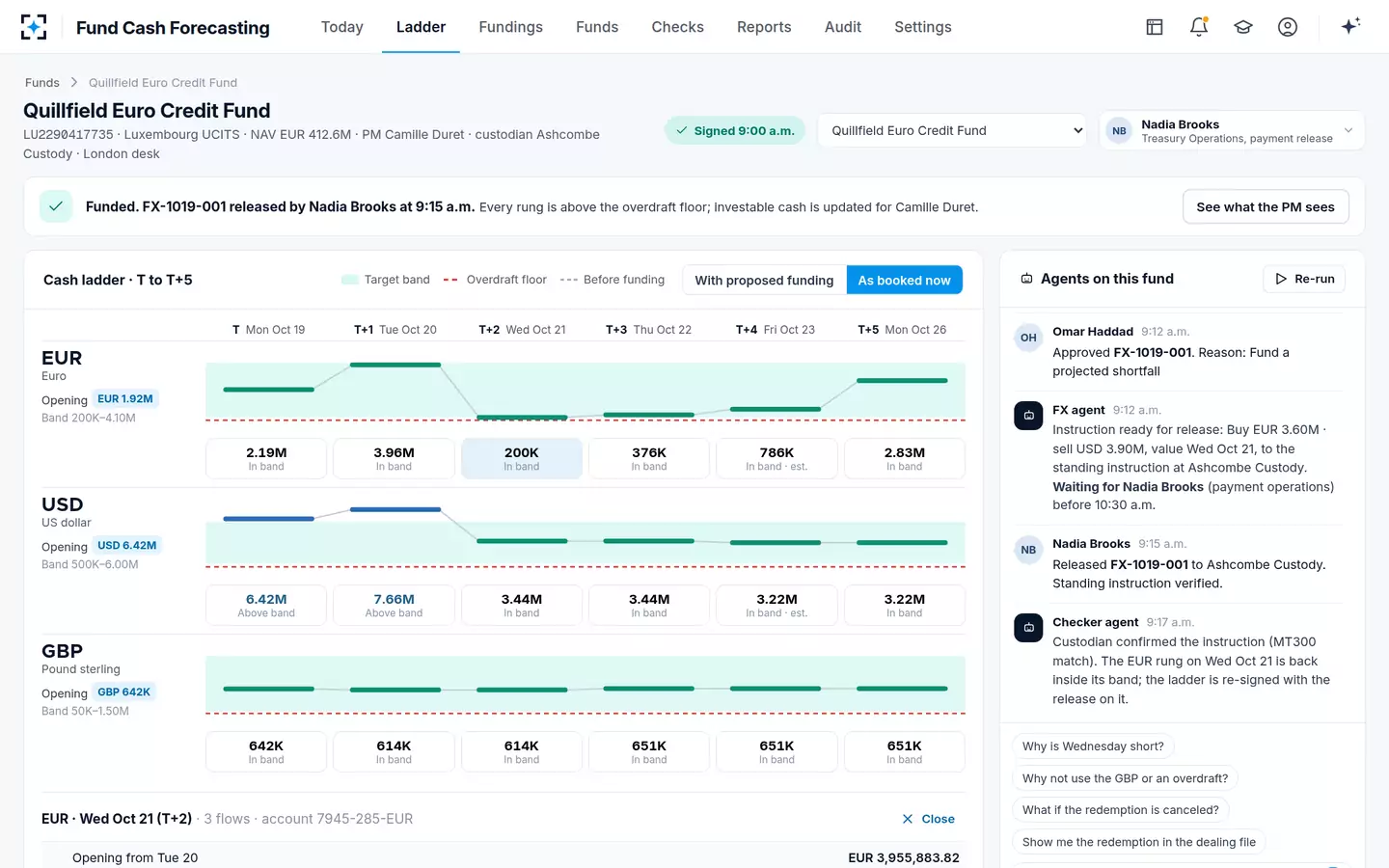
Task: Click the NB avatar beside Released message
Action: coord(1028,550)
